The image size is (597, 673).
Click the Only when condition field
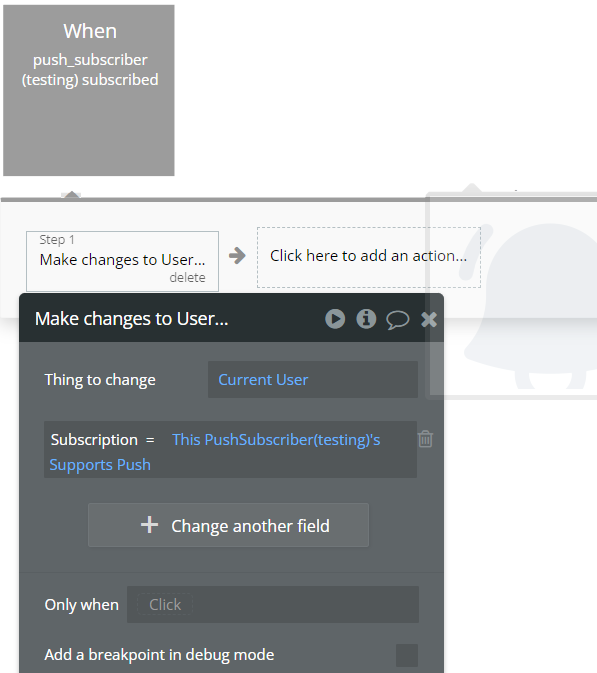point(273,604)
